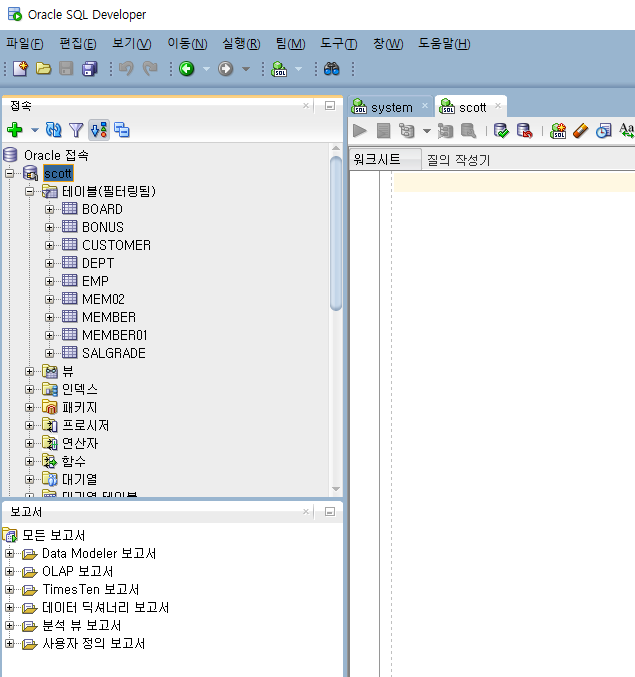
Task: Click the Run Script icon
Action: pyautogui.click(x=383, y=130)
